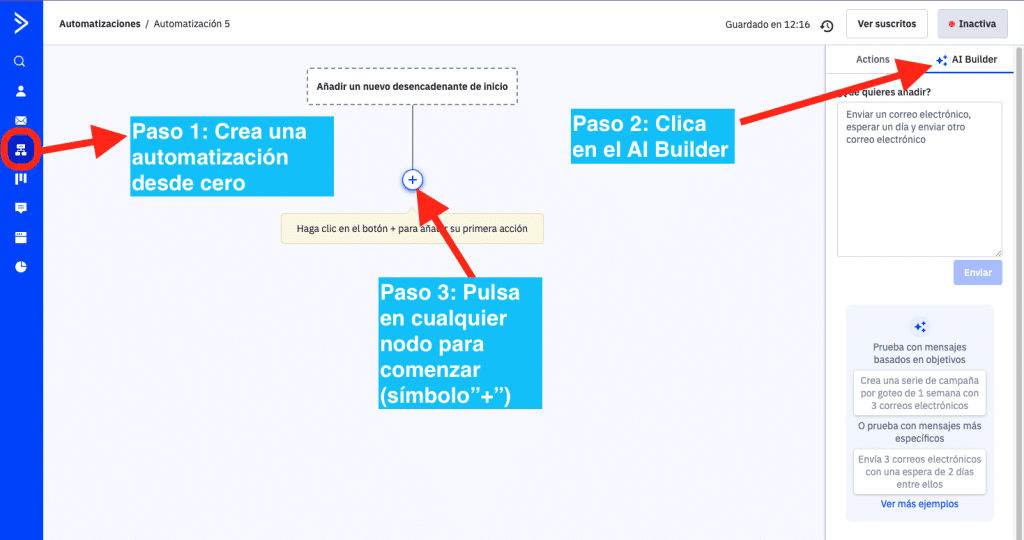Click the Automatización 5 title

point(192,24)
